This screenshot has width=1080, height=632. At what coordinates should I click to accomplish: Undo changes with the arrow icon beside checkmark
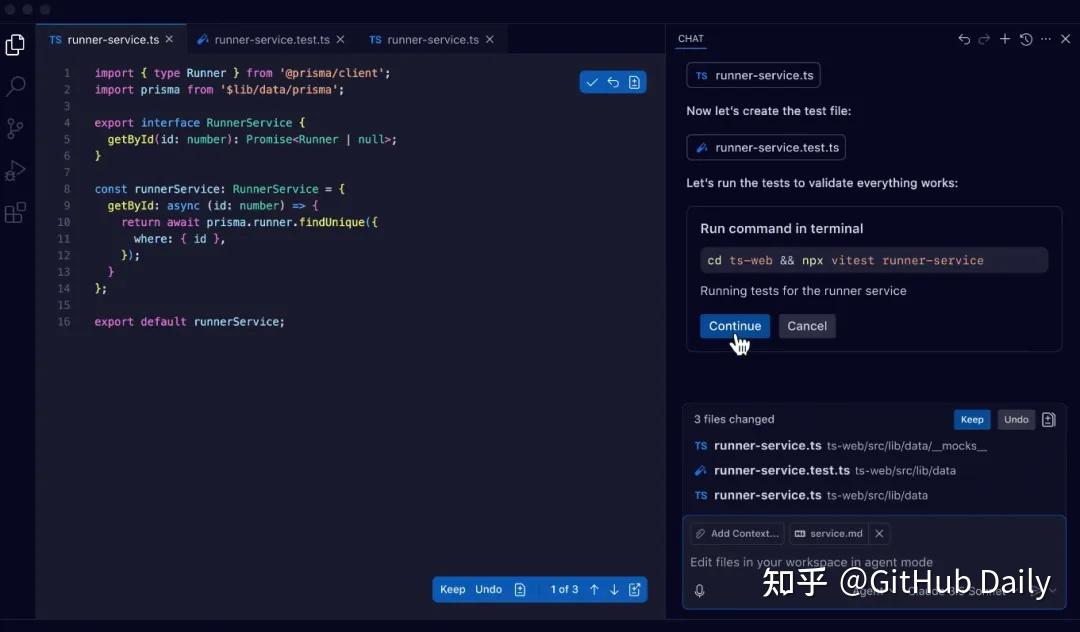(613, 83)
